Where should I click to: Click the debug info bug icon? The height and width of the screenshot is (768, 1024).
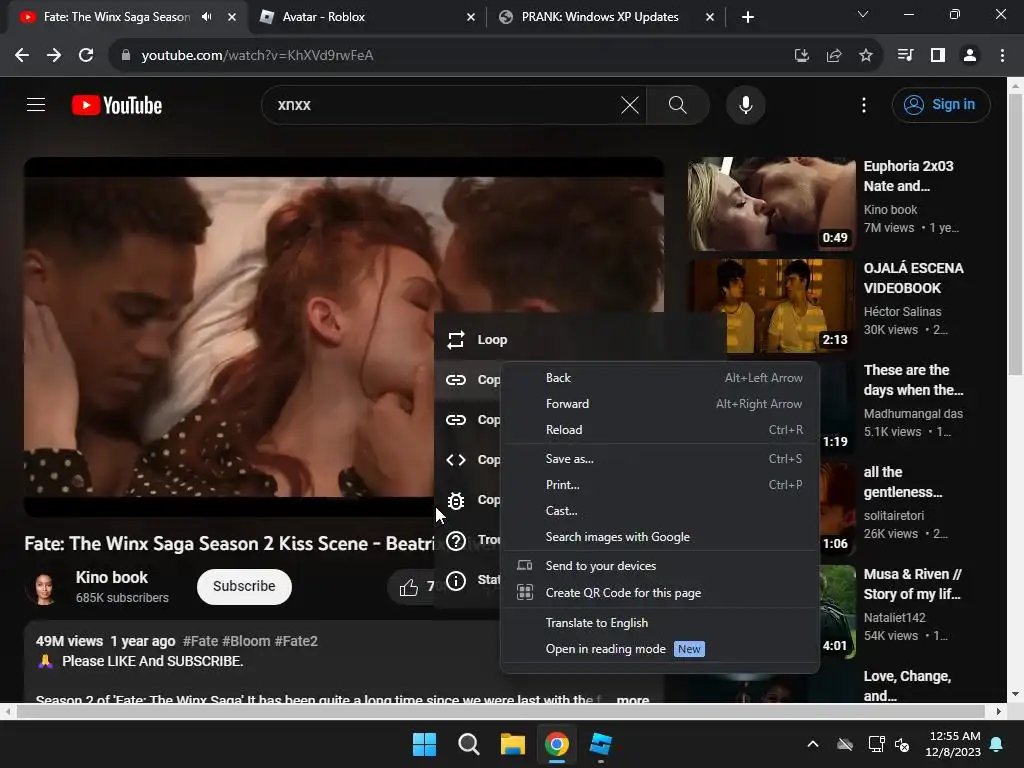point(456,500)
